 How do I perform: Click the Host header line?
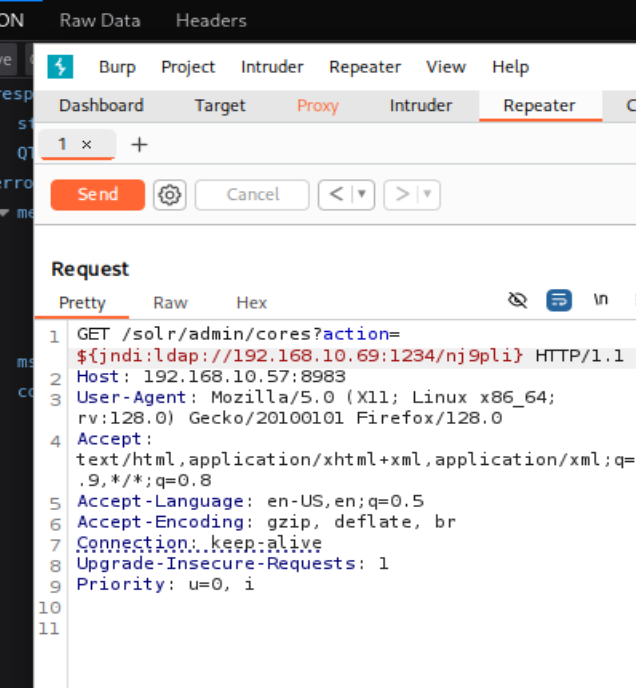pyautogui.click(x=211, y=376)
